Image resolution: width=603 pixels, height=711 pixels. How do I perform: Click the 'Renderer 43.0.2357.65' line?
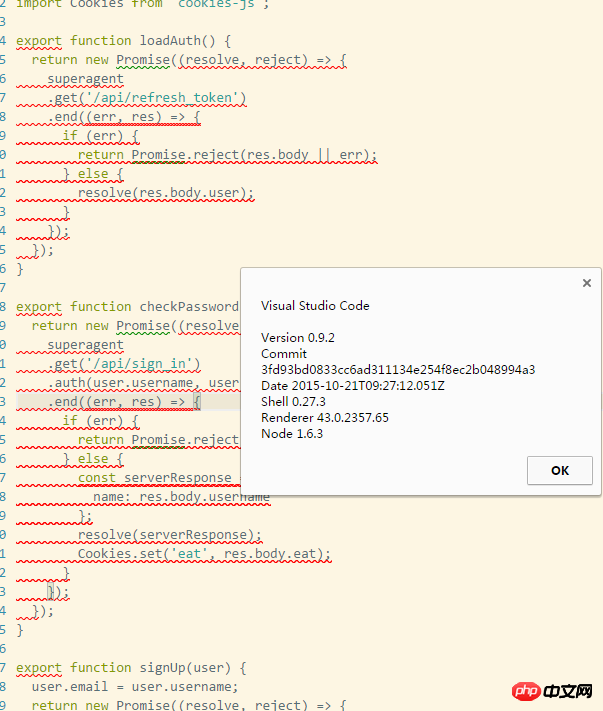(x=325, y=418)
